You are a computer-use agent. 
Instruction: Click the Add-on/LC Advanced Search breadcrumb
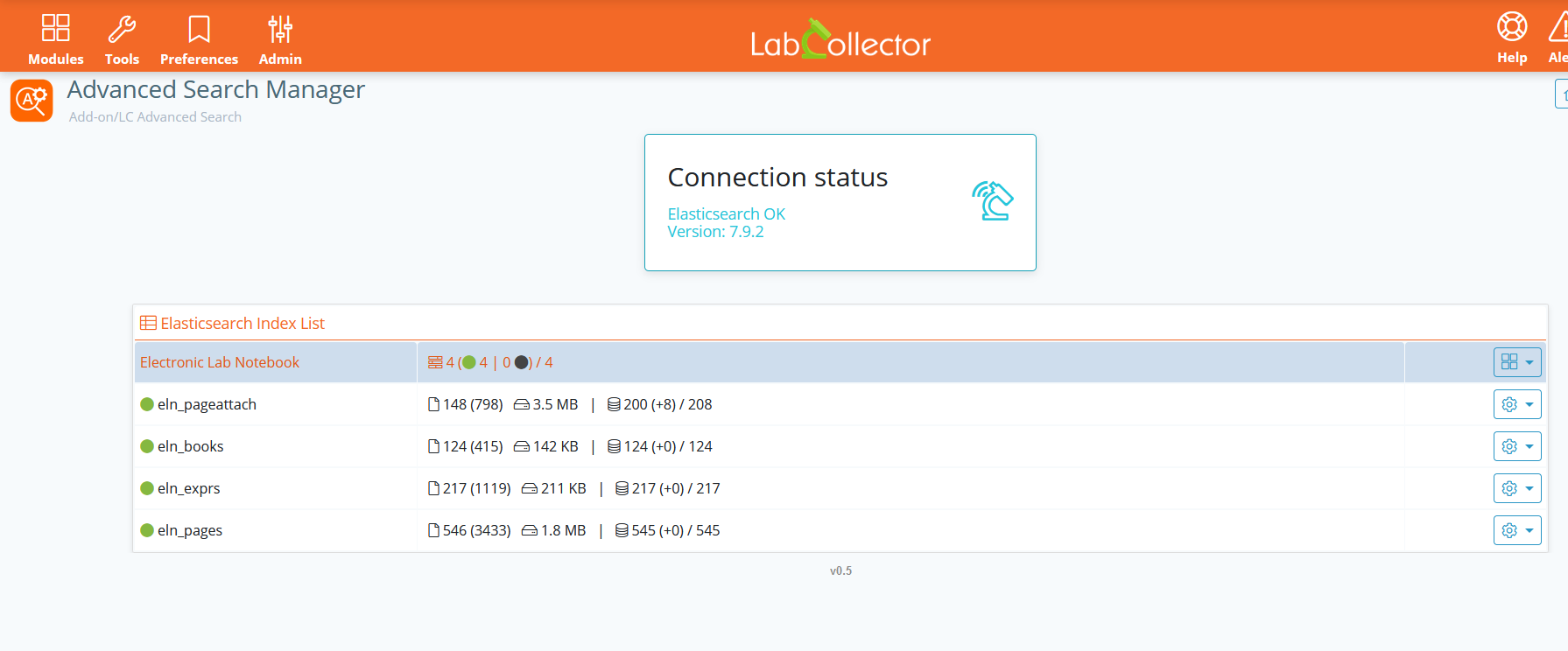[x=155, y=116]
